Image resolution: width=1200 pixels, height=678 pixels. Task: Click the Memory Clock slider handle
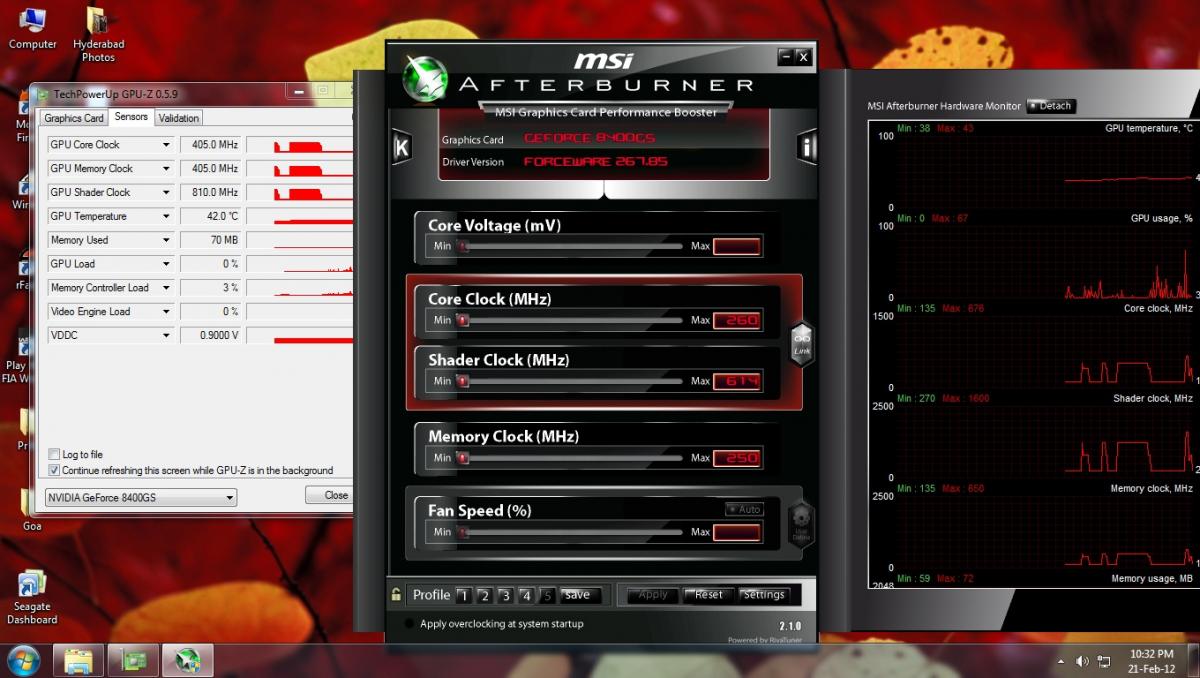click(x=463, y=458)
